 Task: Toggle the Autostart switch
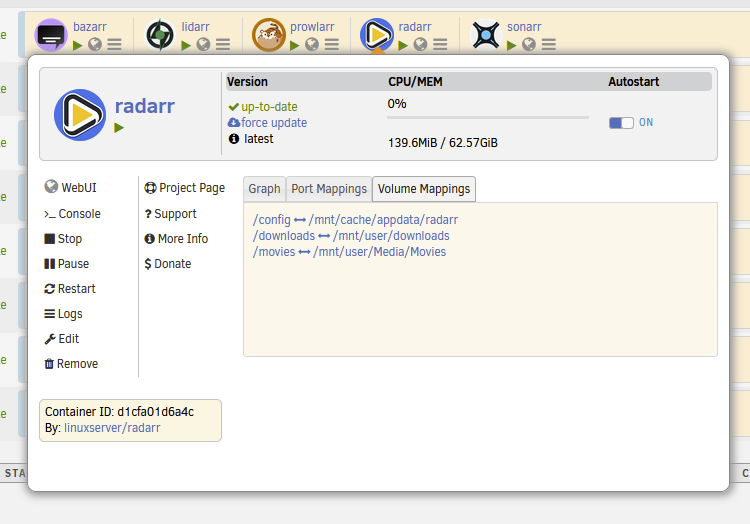click(x=621, y=123)
